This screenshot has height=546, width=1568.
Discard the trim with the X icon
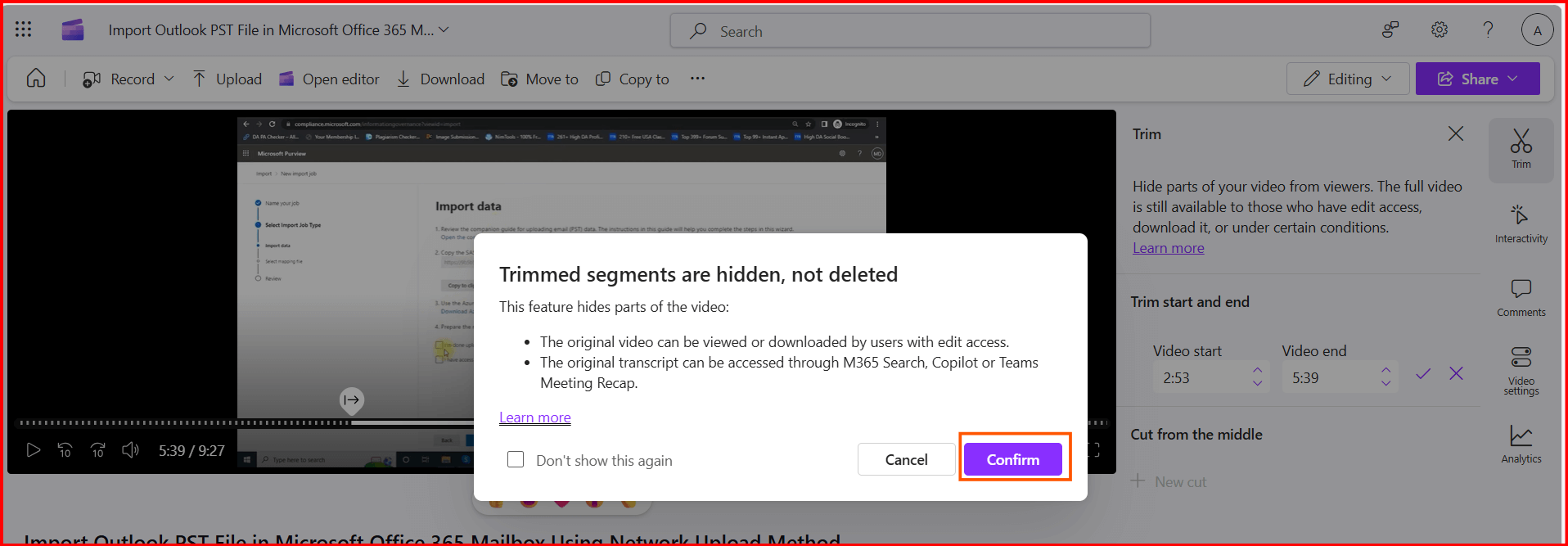coord(1457,373)
